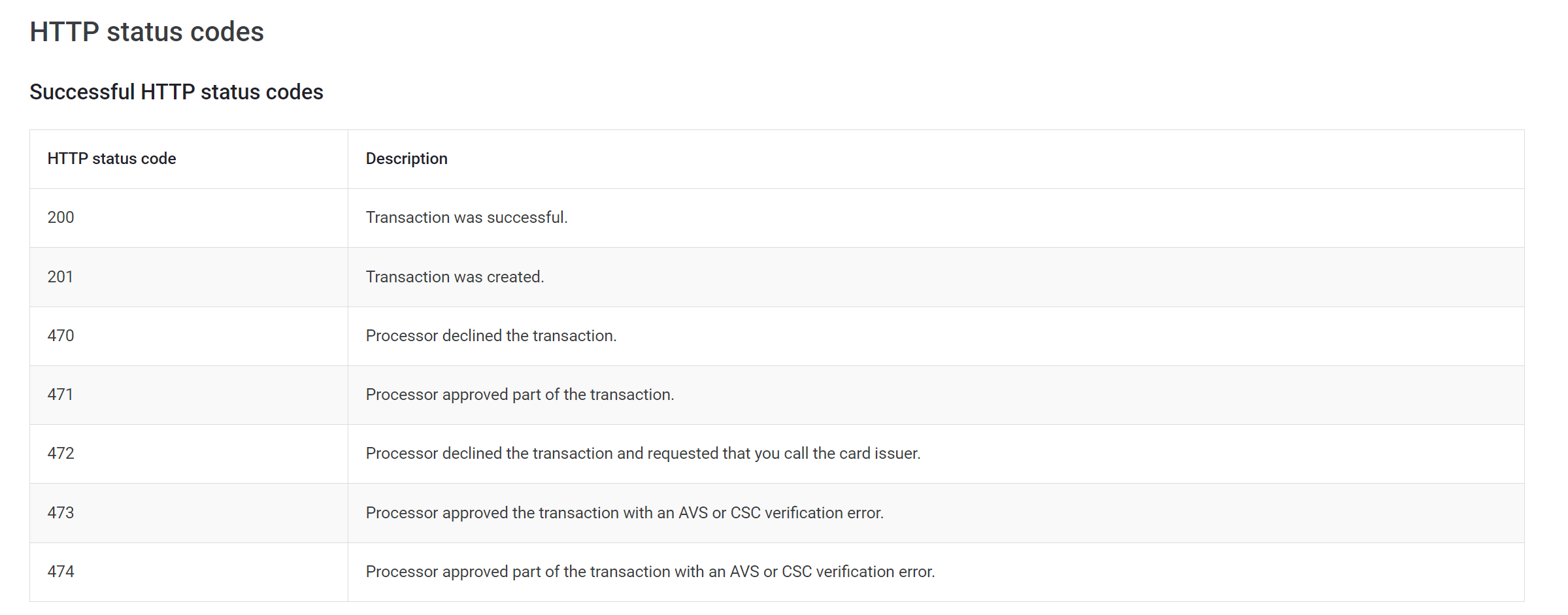Click Processor approved part of transaction text
This screenshot has width=1568, height=615.
coord(520,395)
